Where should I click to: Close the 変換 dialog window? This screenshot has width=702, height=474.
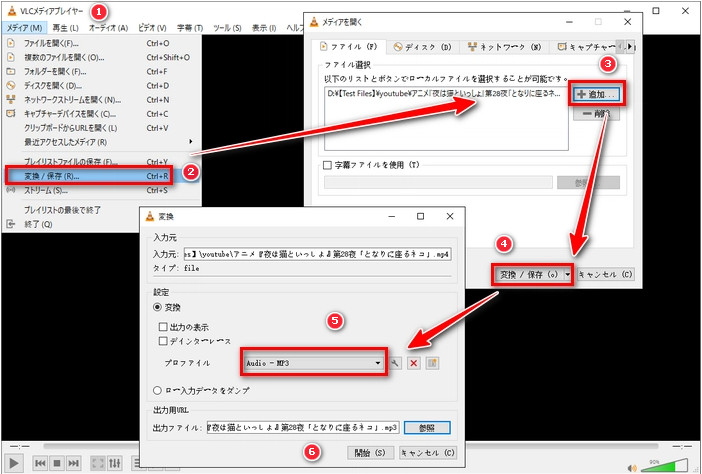point(449,216)
